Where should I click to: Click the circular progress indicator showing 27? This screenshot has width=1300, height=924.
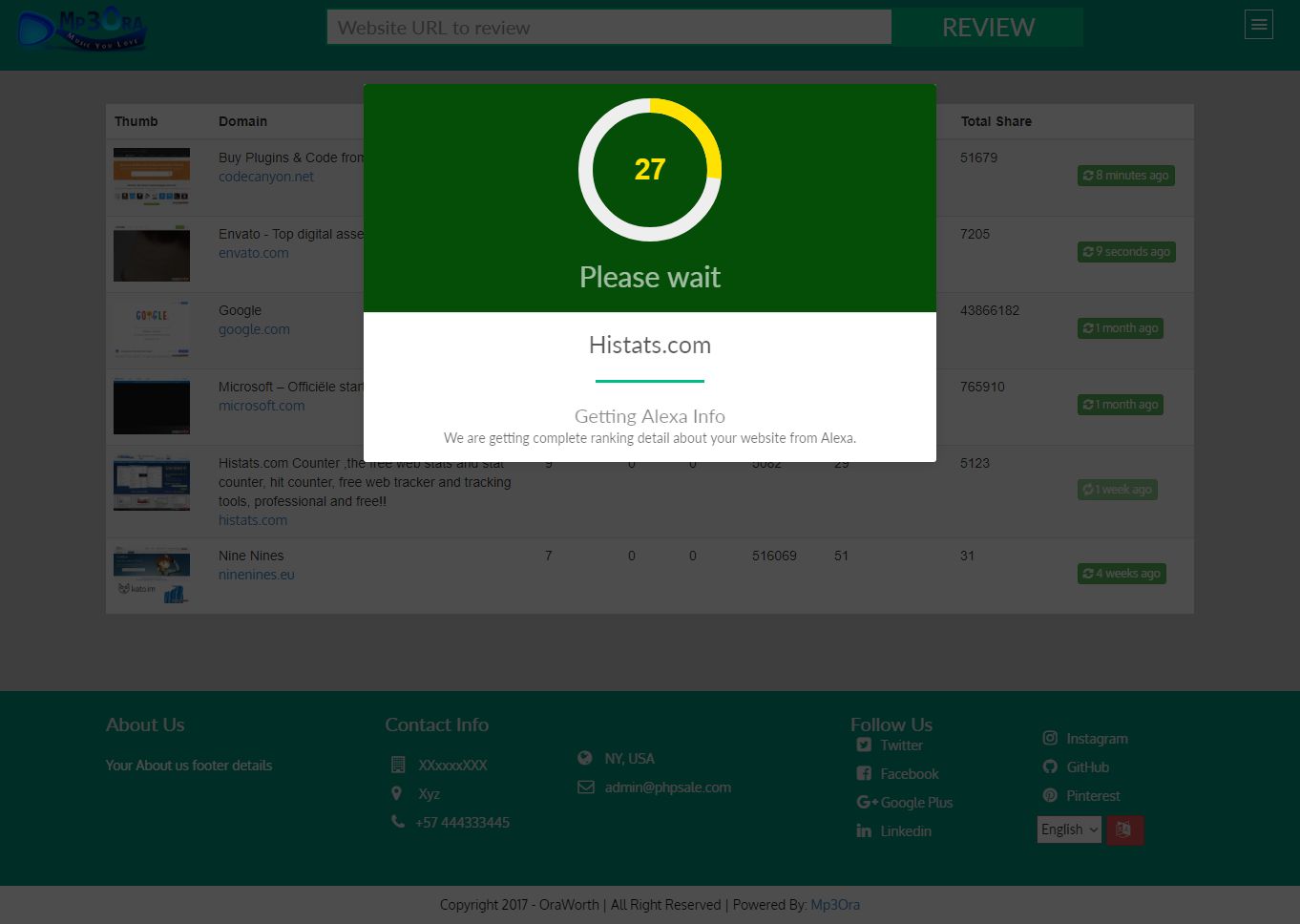(650, 170)
